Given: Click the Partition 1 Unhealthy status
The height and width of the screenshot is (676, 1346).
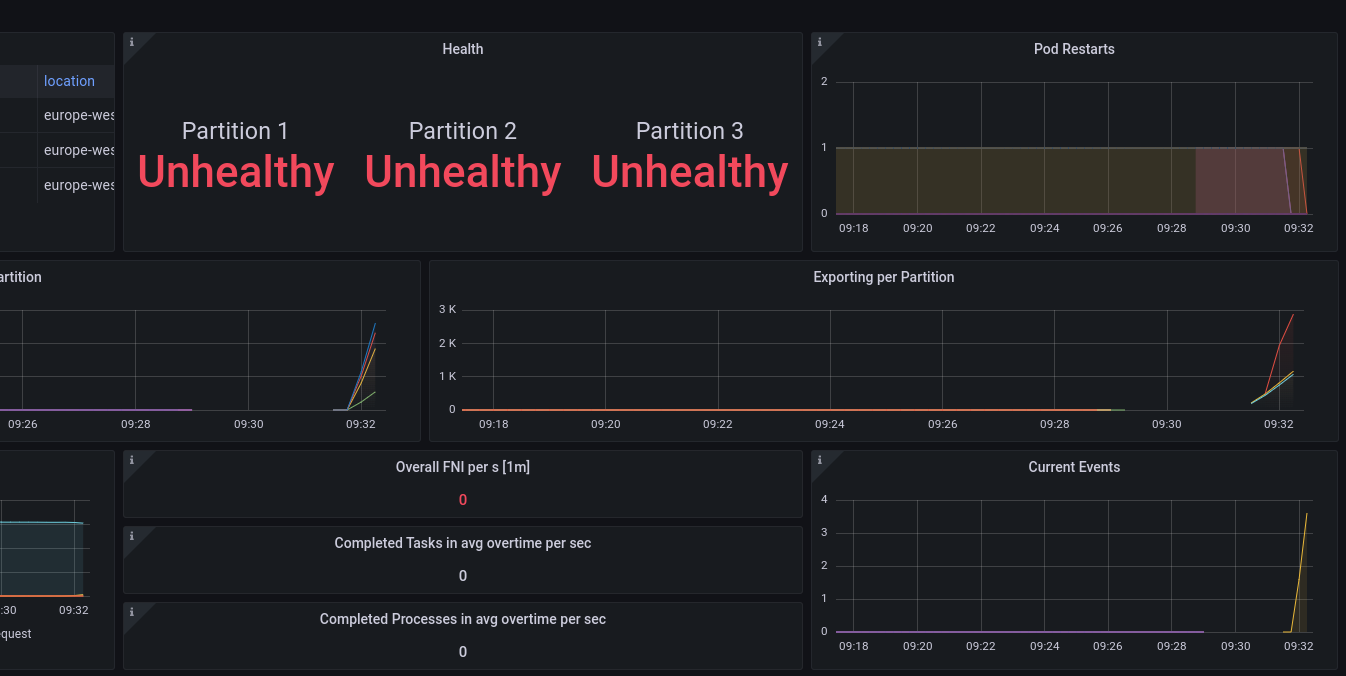Looking at the screenshot, I should tap(236, 172).
